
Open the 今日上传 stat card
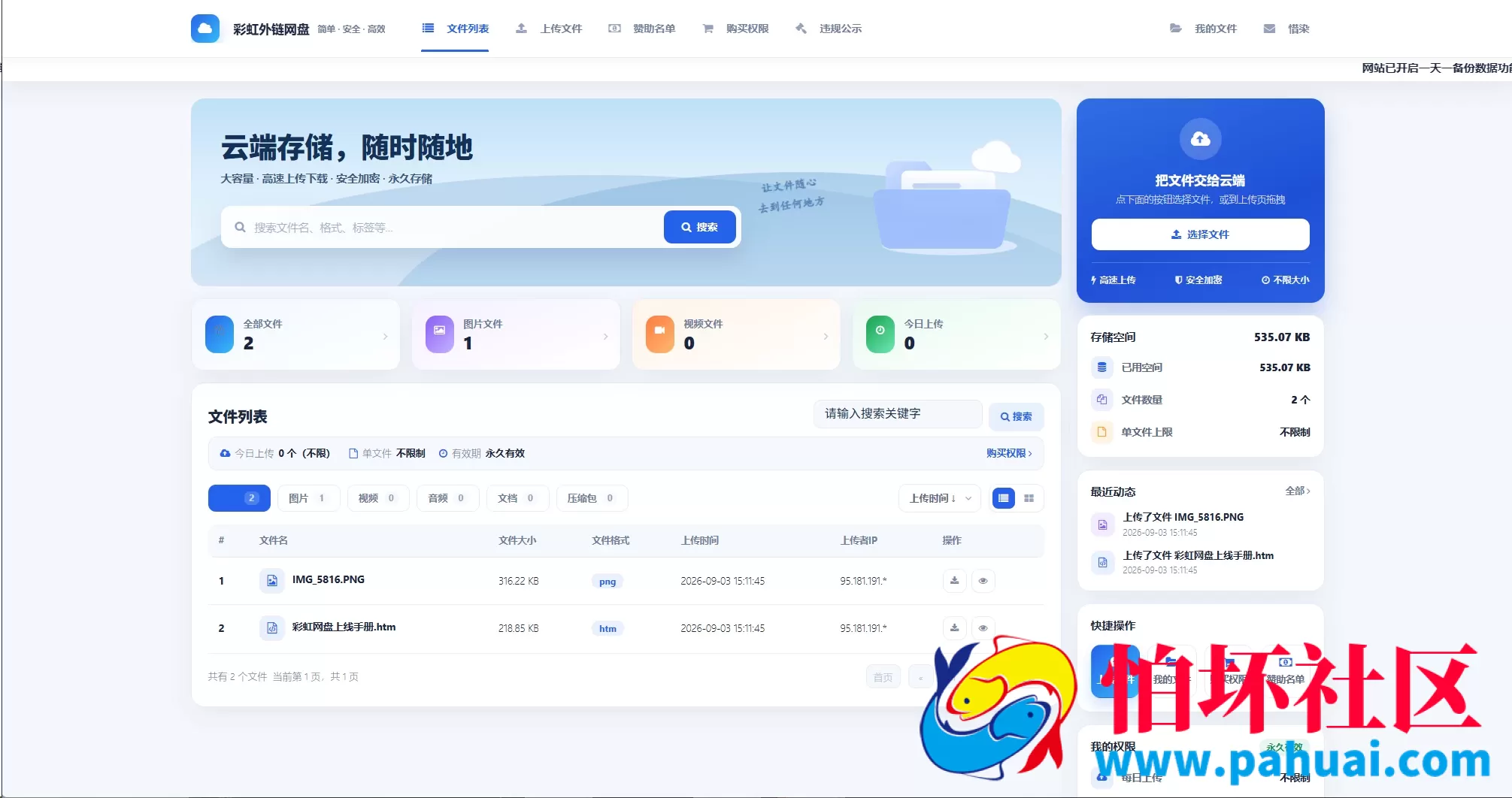click(x=956, y=334)
